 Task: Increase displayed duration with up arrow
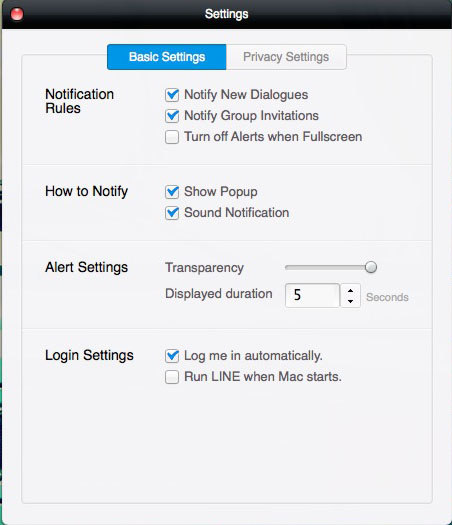(351, 290)
